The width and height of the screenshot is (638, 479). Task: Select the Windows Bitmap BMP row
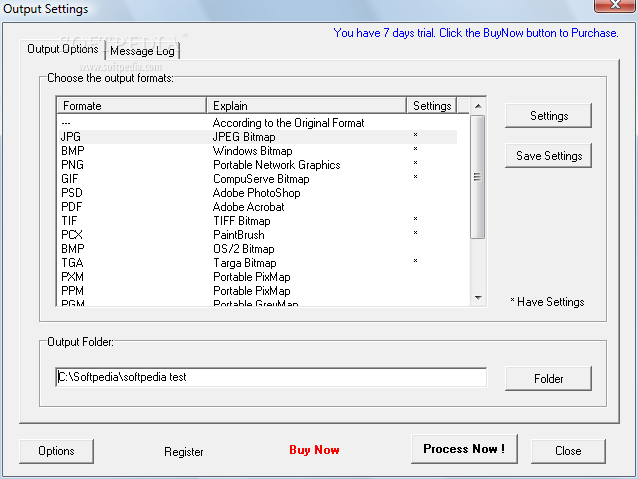coord(258,151)
